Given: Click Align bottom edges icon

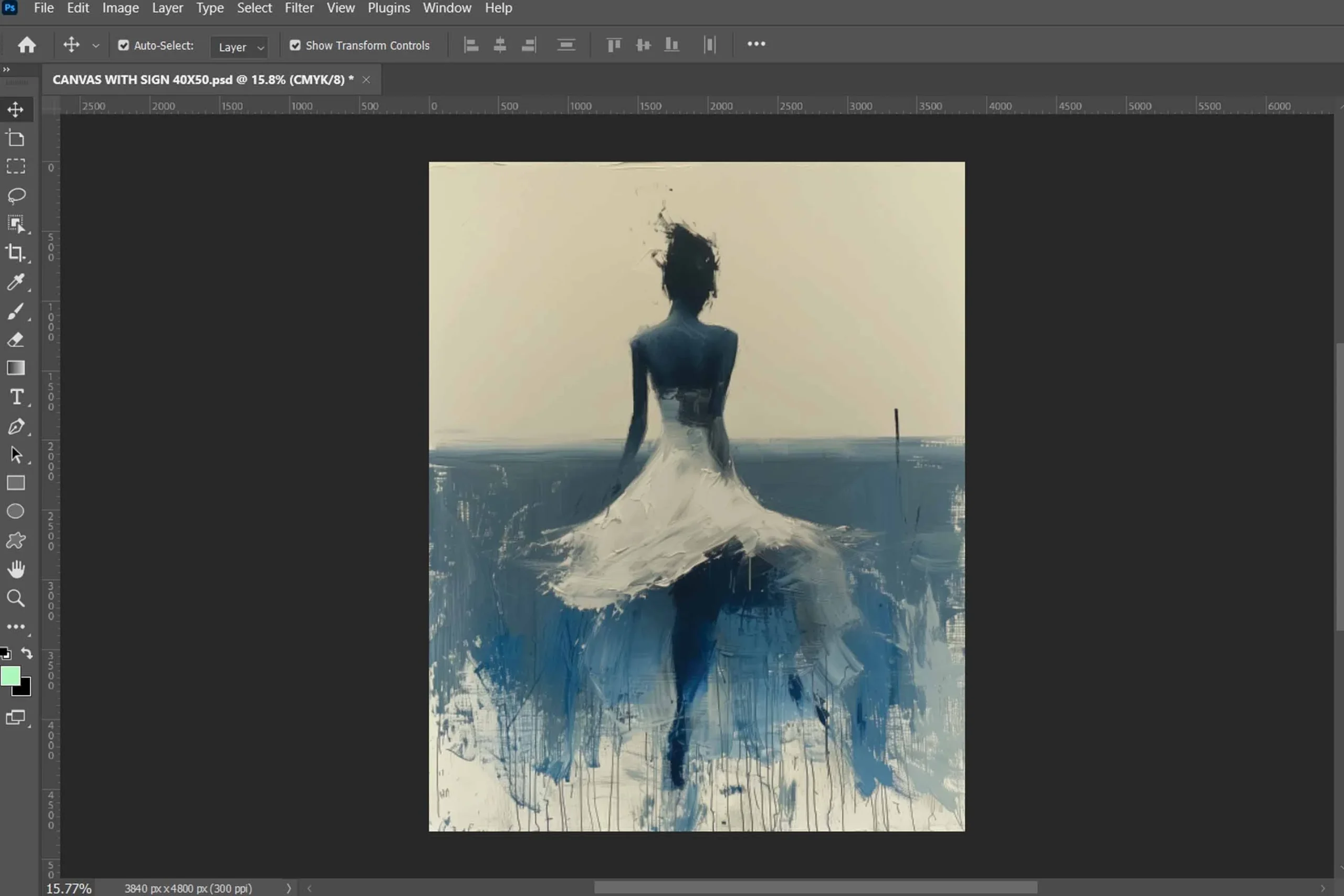Looking at the screenshot, I should tap(671, 45).
